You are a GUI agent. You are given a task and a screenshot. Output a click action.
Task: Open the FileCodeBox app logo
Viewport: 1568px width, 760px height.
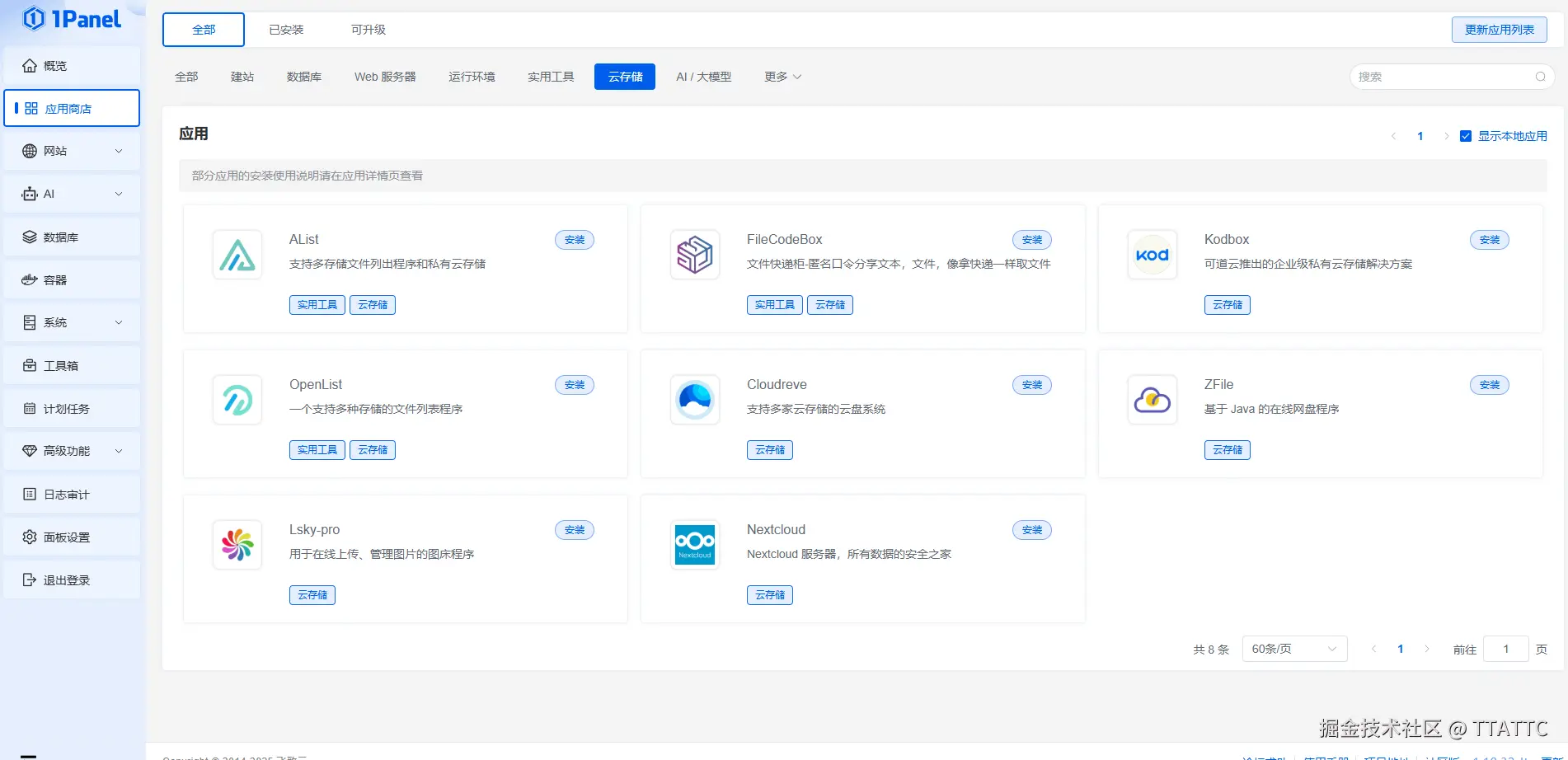[695, 255]
